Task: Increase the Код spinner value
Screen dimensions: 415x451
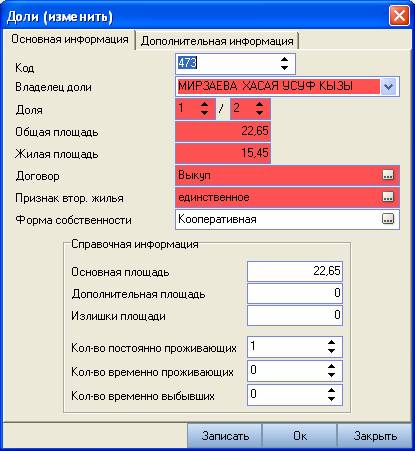Action: [284, 59]
